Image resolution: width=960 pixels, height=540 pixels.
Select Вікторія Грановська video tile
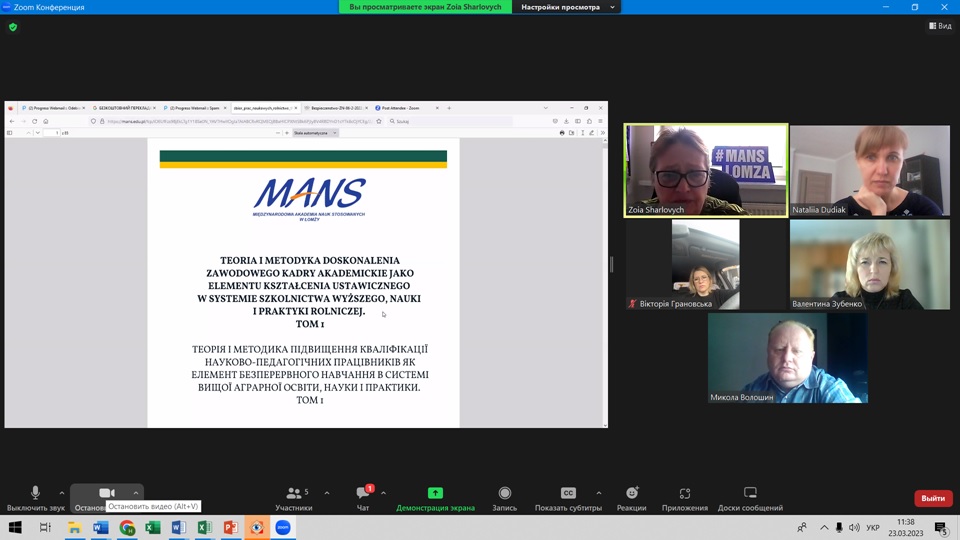[706, 264]
